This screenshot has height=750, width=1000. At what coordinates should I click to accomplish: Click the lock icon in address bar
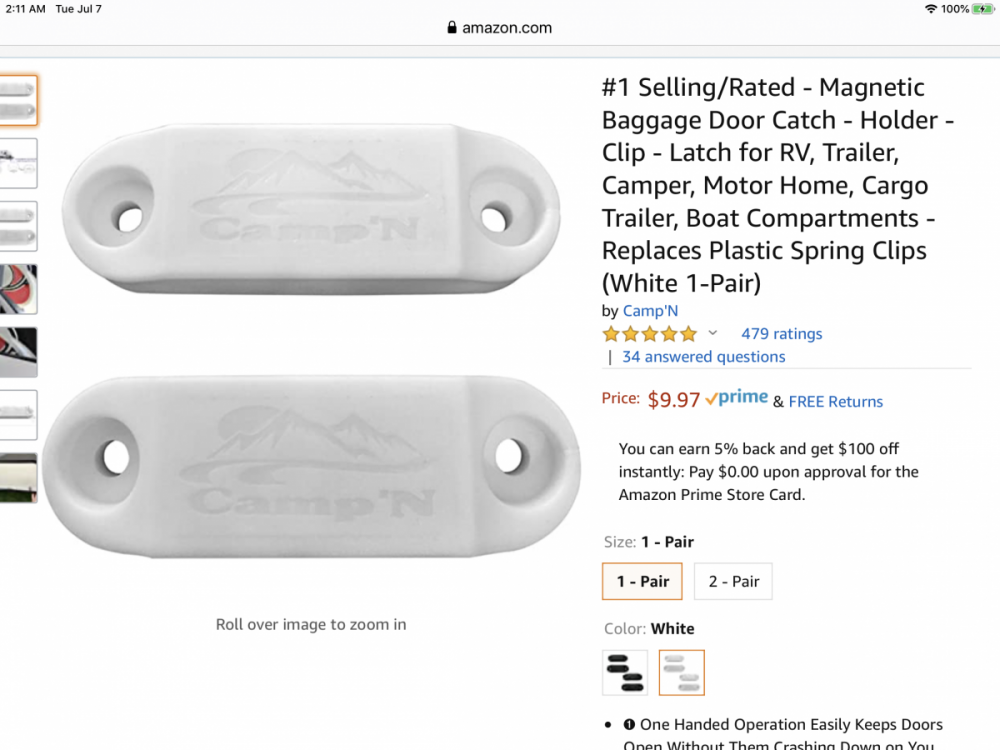[452, 28]
